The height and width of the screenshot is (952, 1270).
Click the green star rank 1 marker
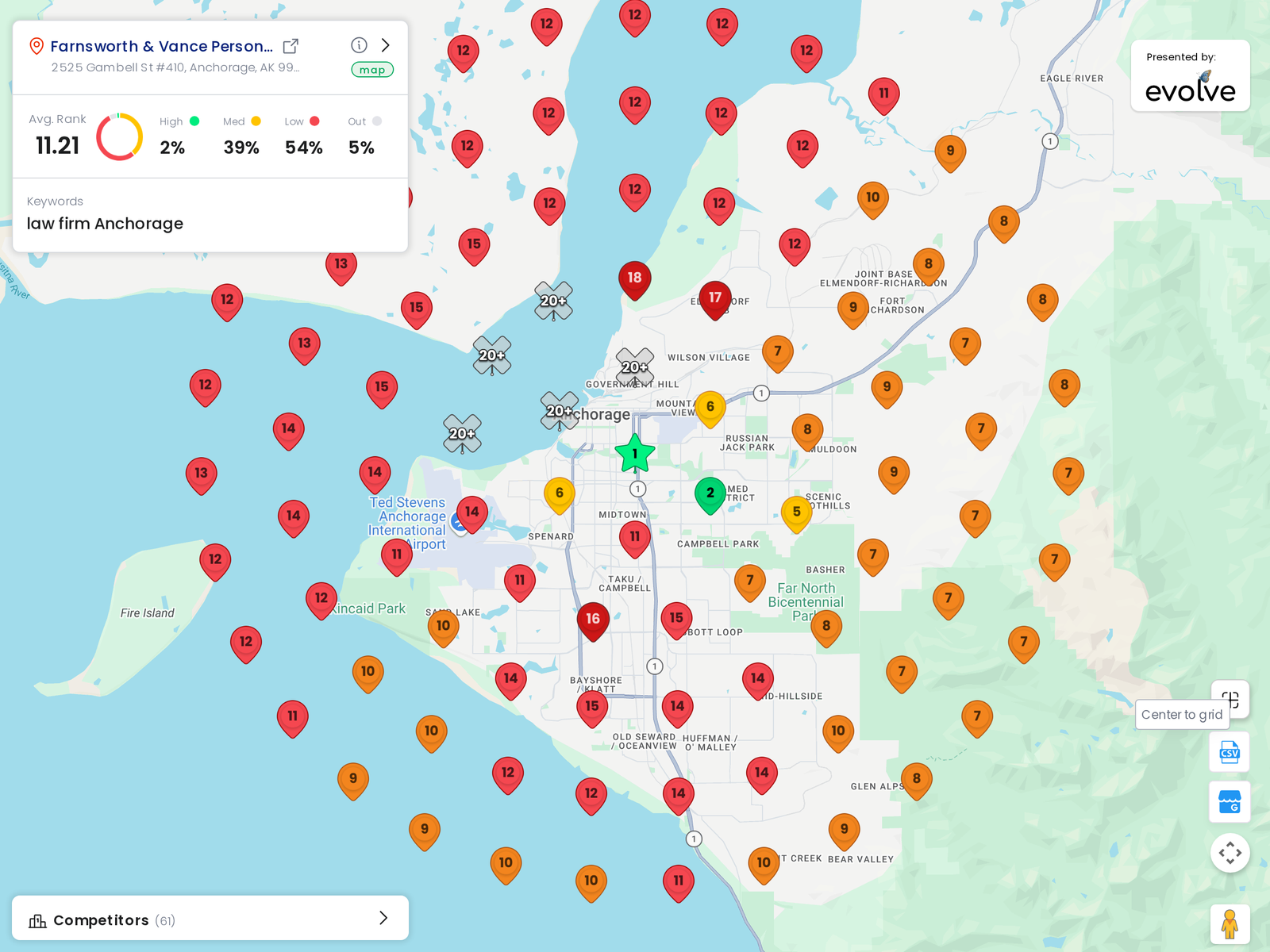pyautogui.click(x=635, y=454)
